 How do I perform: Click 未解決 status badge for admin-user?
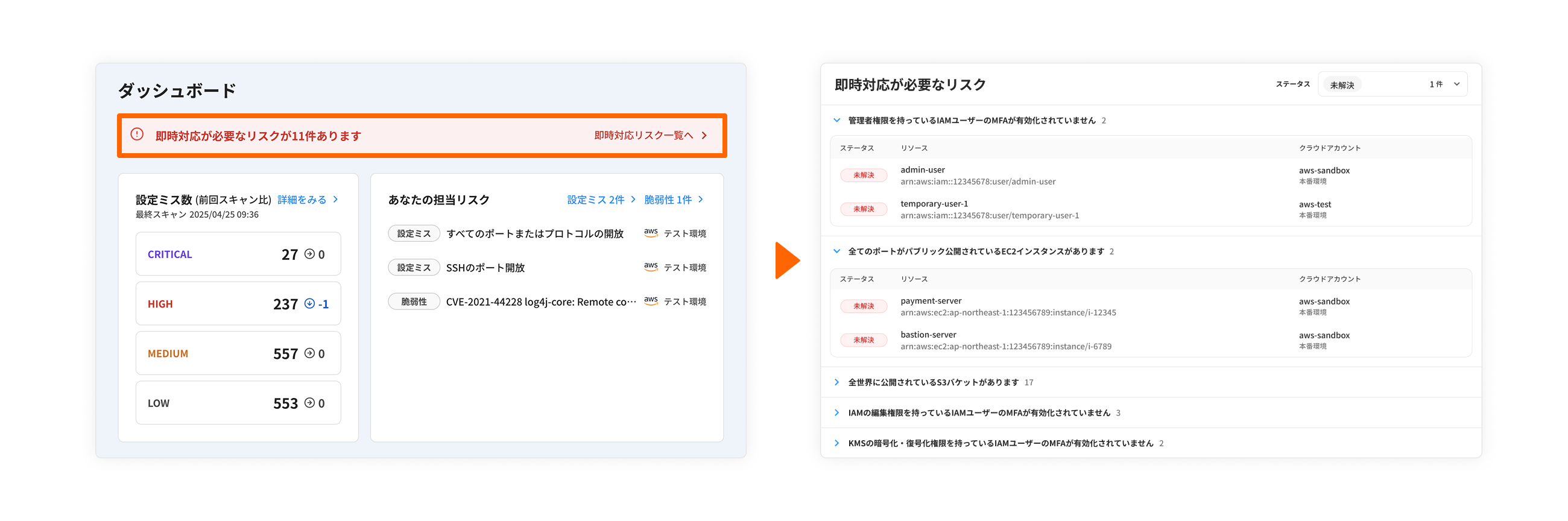point(863,175)
